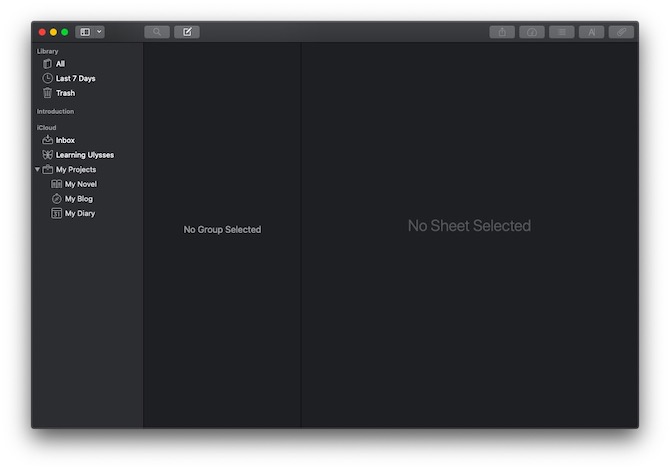Close the window with red button
The image size is (670, 470).
42,32
